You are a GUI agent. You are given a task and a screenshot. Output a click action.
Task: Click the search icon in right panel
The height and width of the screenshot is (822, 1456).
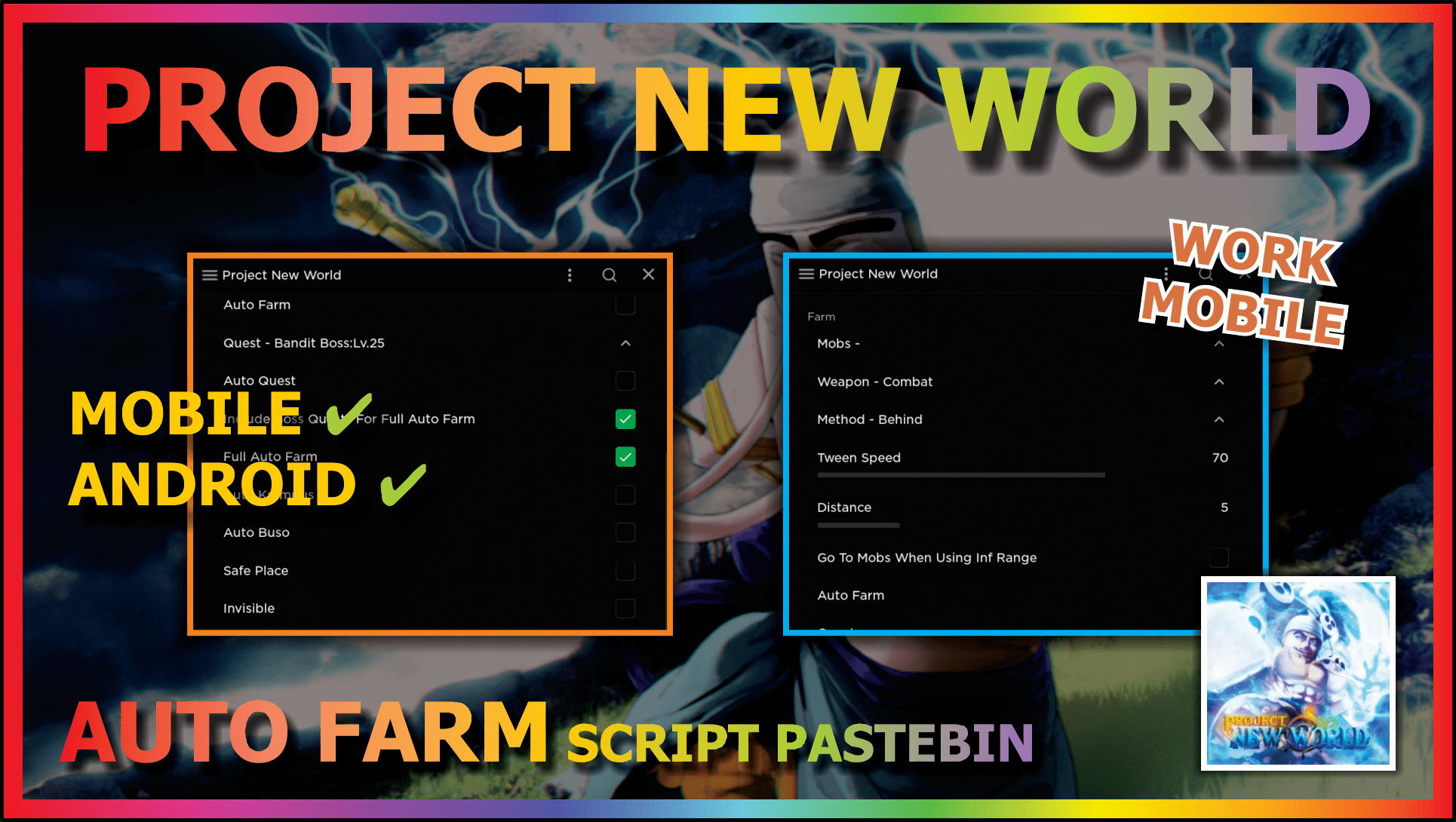(1199, 274)
